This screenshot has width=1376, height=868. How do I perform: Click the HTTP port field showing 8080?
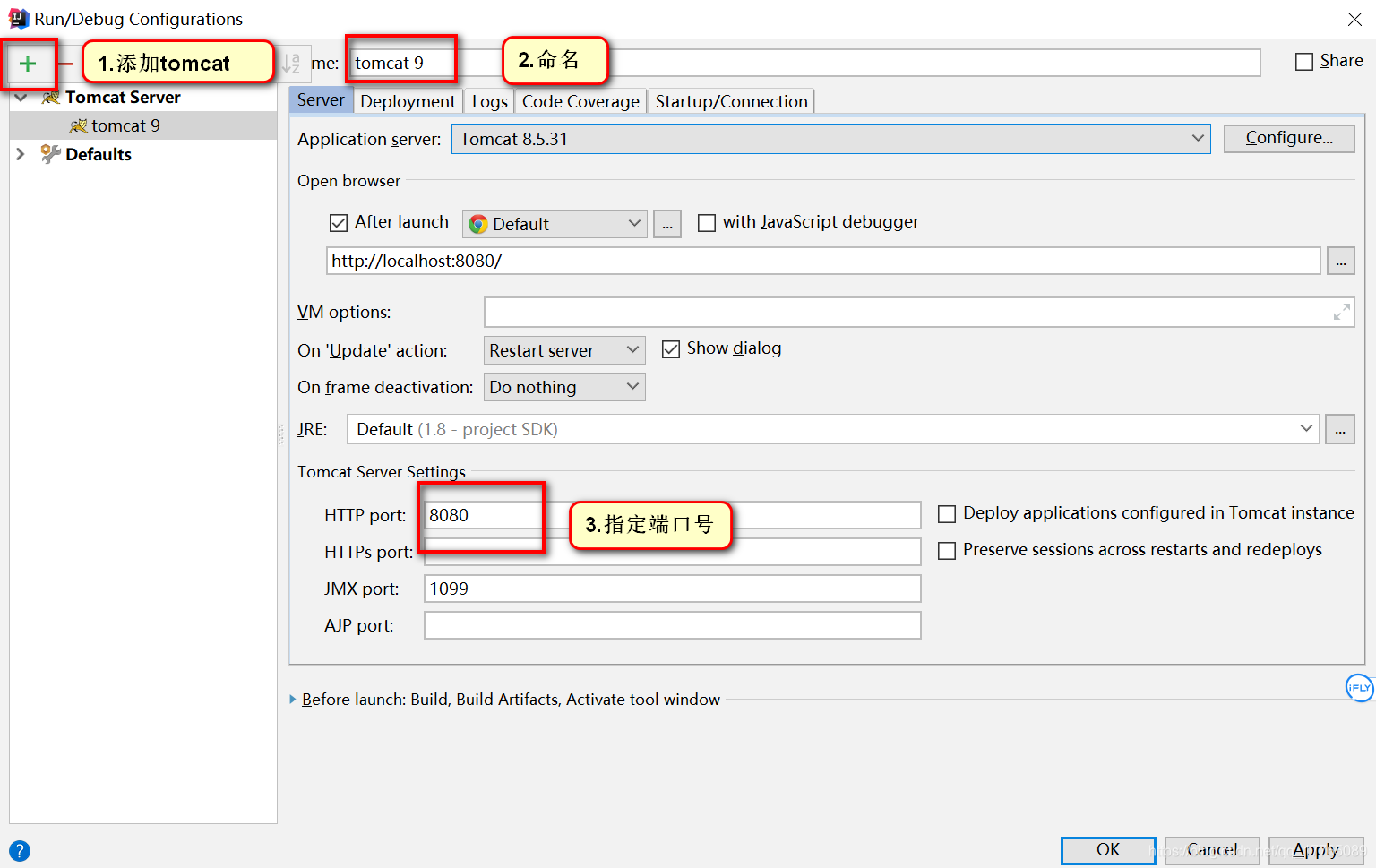pyautogui.click(x=672, y=515)
